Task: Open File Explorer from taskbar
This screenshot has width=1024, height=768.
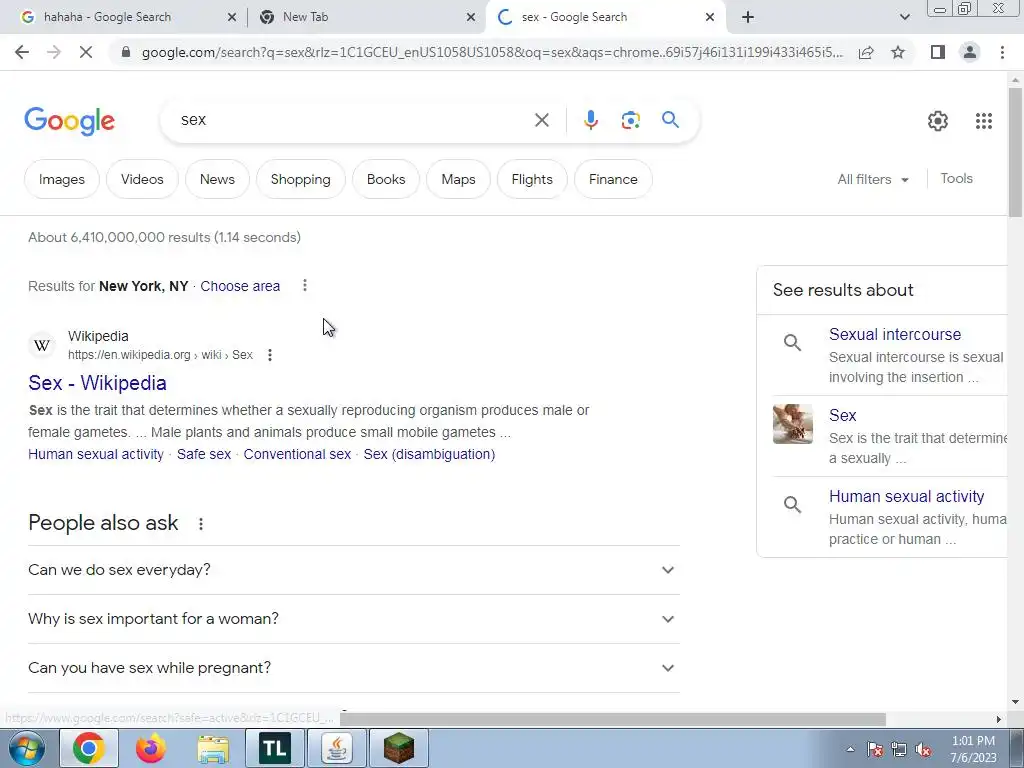Action: [213, 748]
